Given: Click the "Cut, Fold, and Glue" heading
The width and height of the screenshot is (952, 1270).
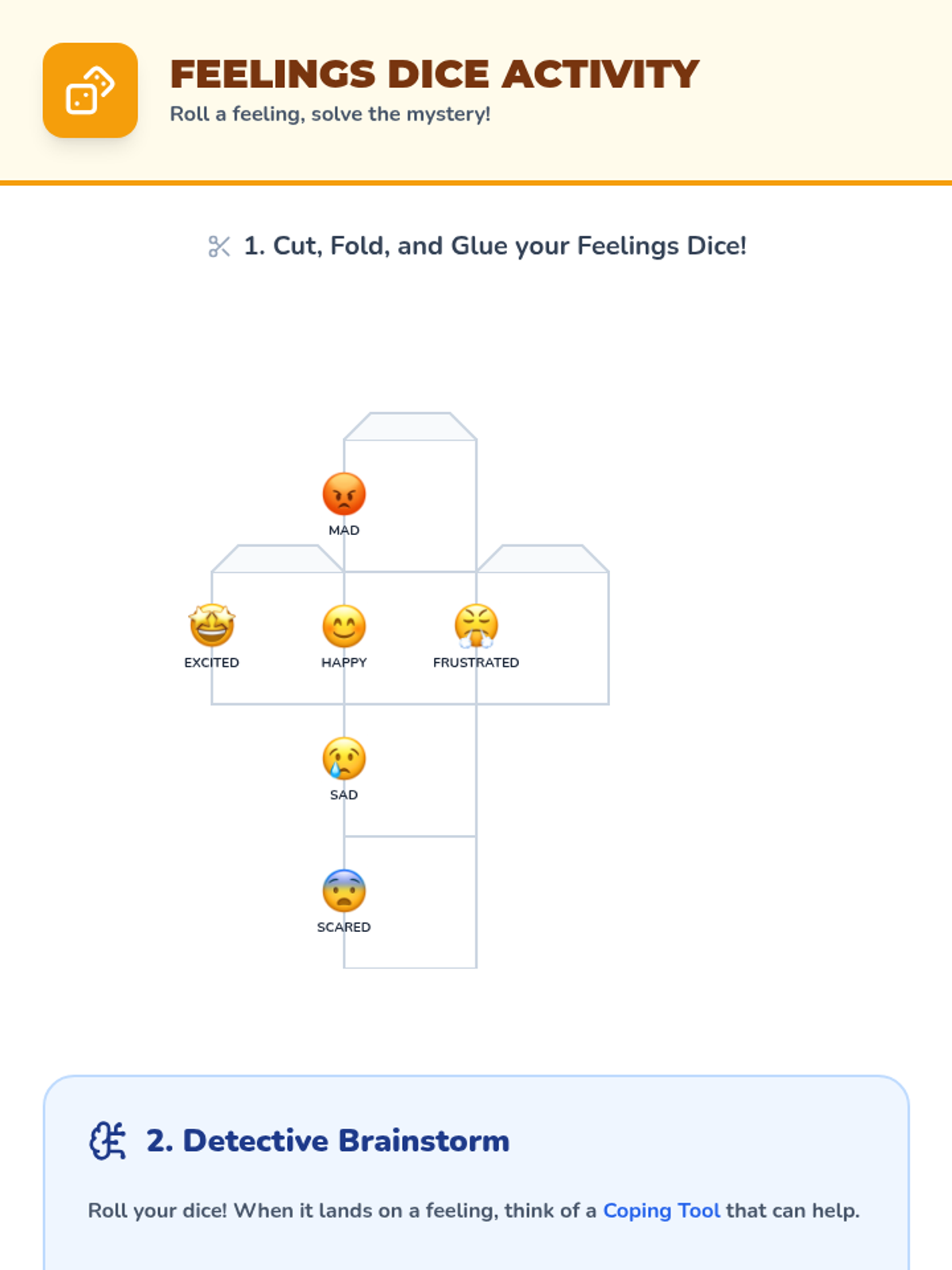Looking at the screenshot, I should (x=494, y=246).
